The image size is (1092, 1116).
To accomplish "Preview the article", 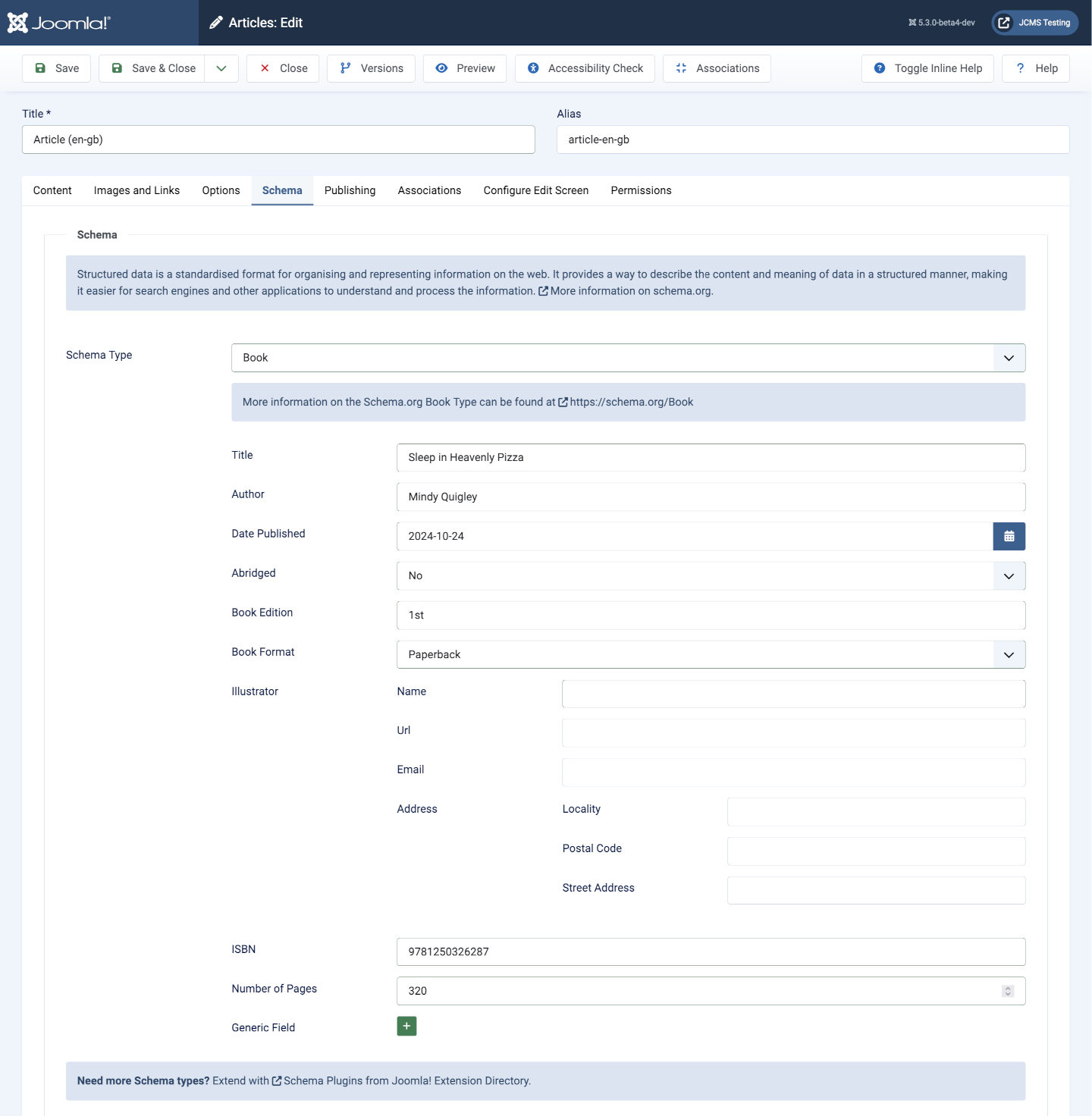I will (465, 68).
